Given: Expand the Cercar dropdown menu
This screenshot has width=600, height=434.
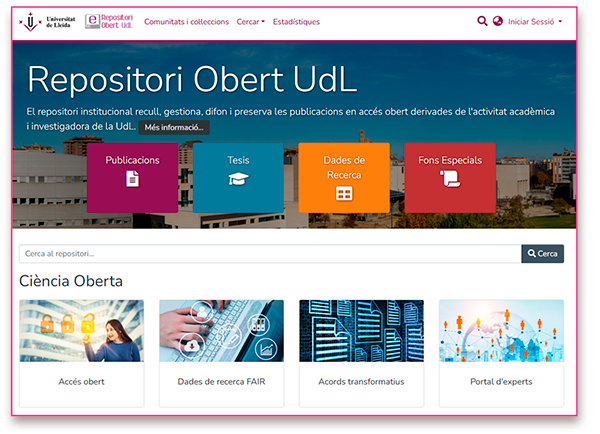Looking at the screenshot, I should [251, 22].
